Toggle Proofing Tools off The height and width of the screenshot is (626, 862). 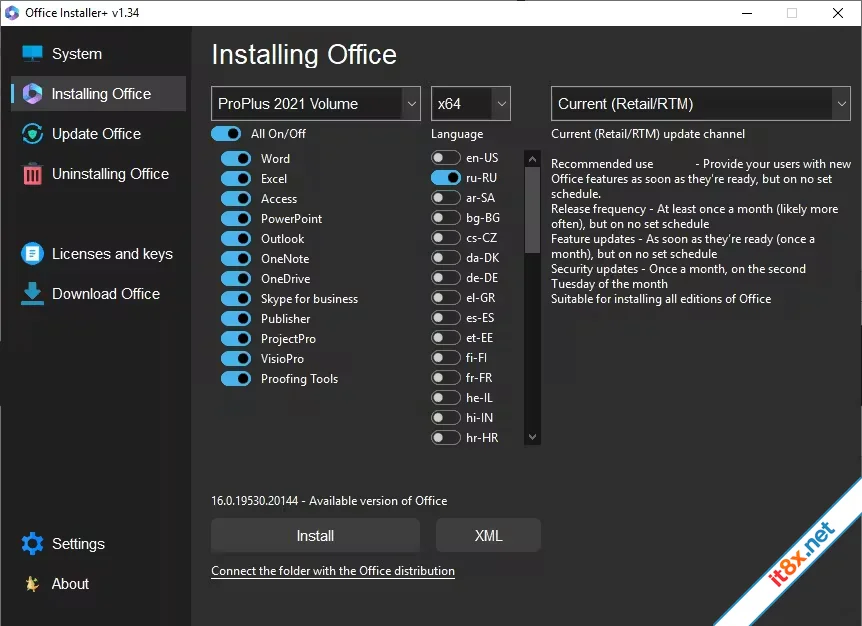click(236, 379)
